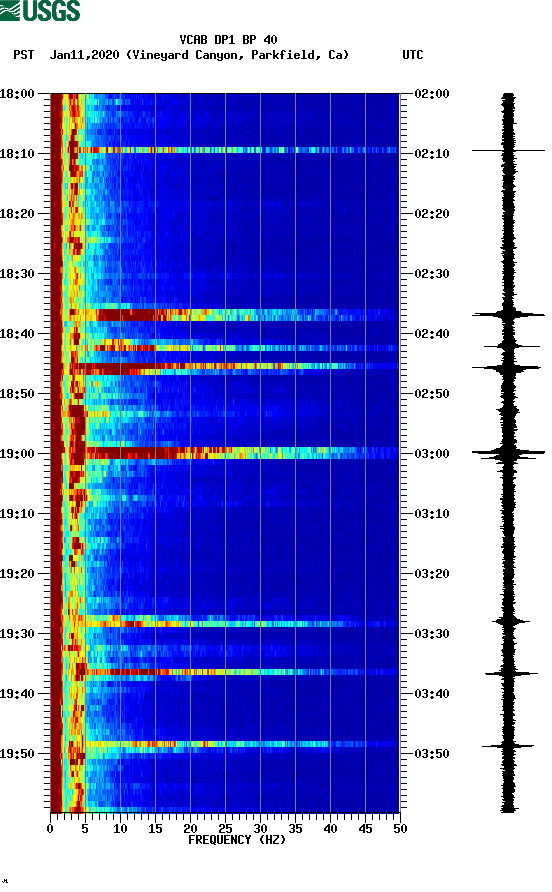The image size is (552, 892).
Task: Click the "18:40" PST time label
Action: (x=17, y=334)
